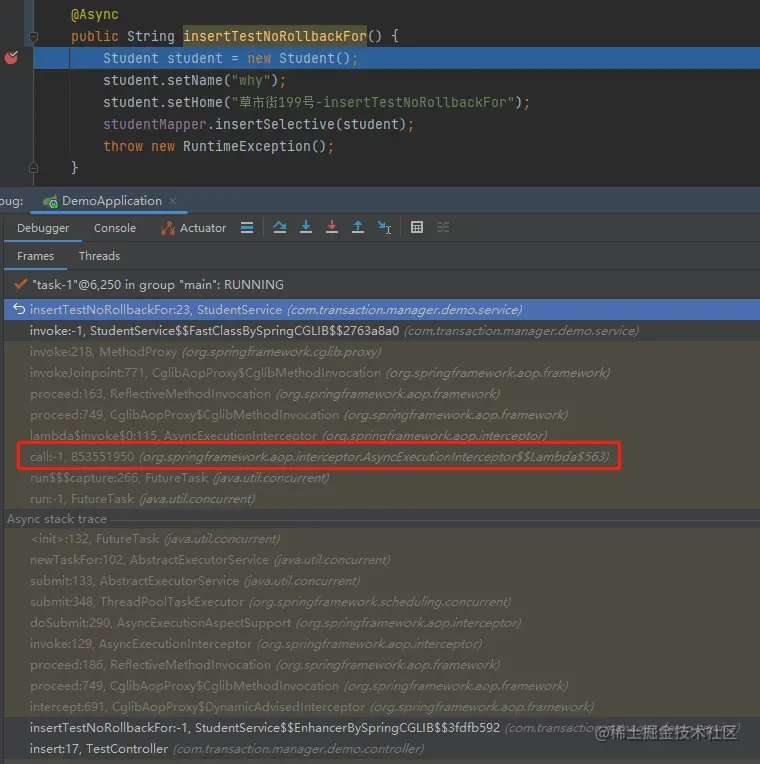Select frame insertTestNoRollbackFor:23, StudentService
The width and height of the screenshot is (760, 764).
(381, 310)
